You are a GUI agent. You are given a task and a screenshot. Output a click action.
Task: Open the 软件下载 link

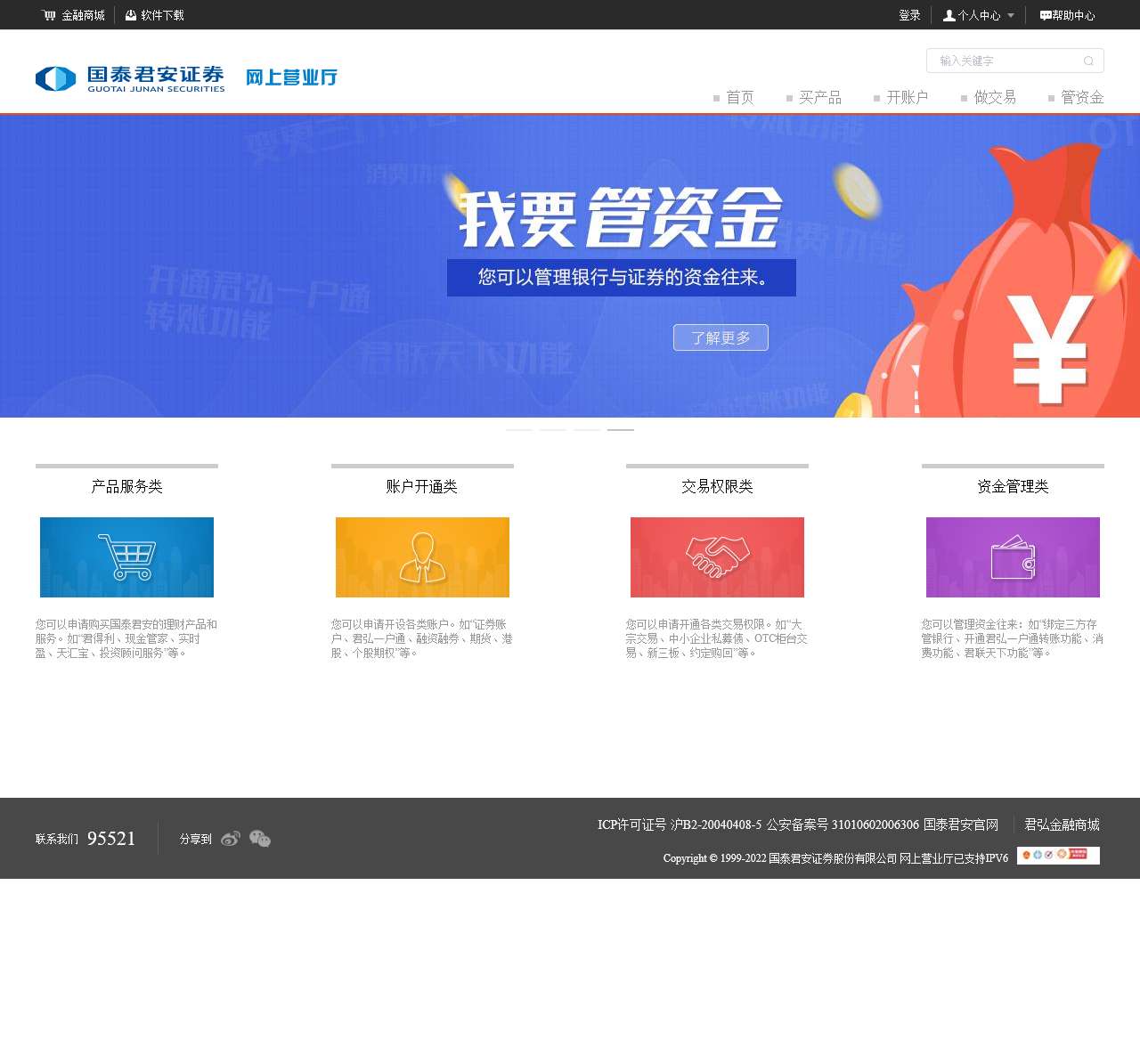pos(162,15)
